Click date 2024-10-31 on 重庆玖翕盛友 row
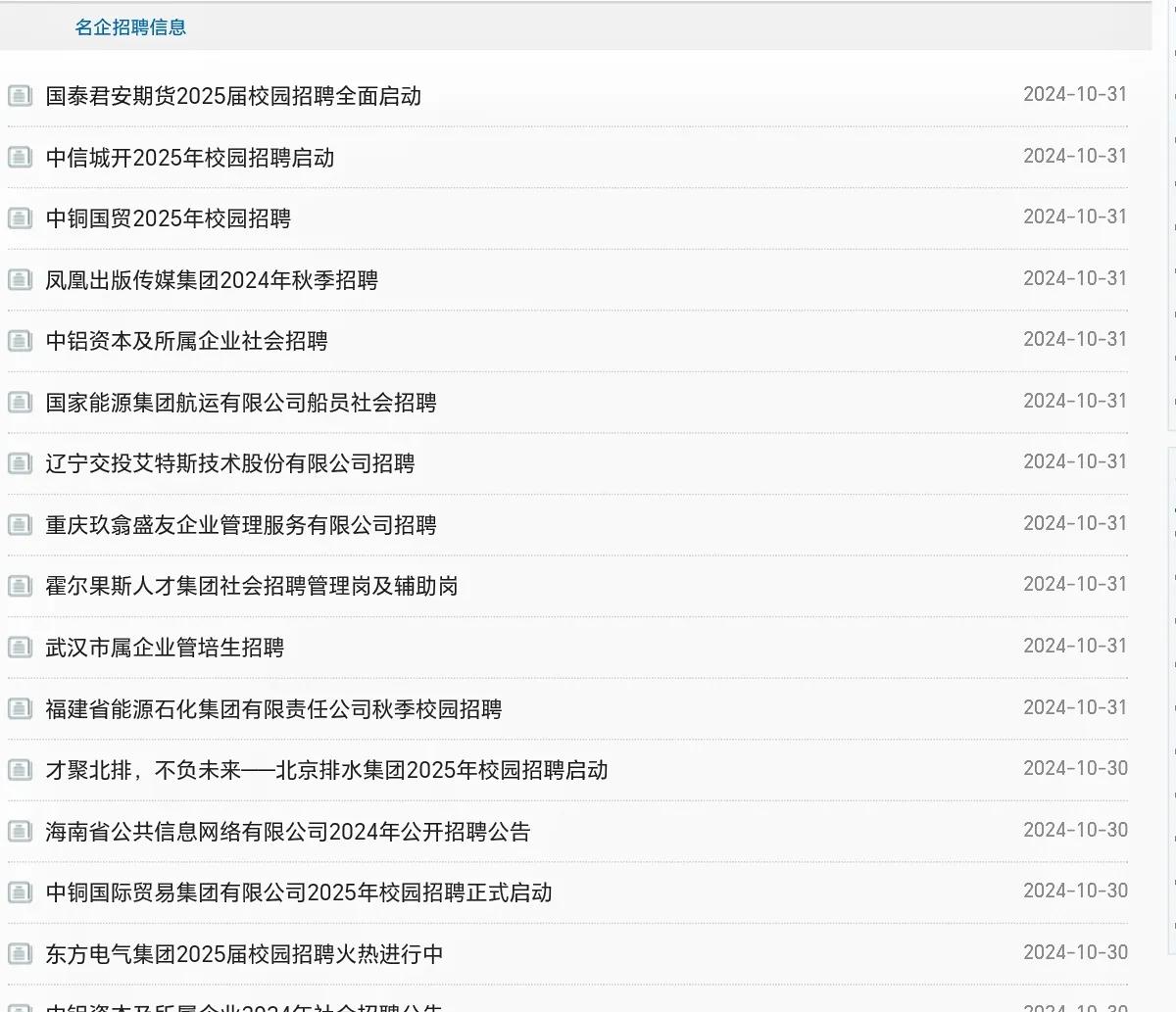This screenshot has height=1012, width=1176. point(1075,523)
